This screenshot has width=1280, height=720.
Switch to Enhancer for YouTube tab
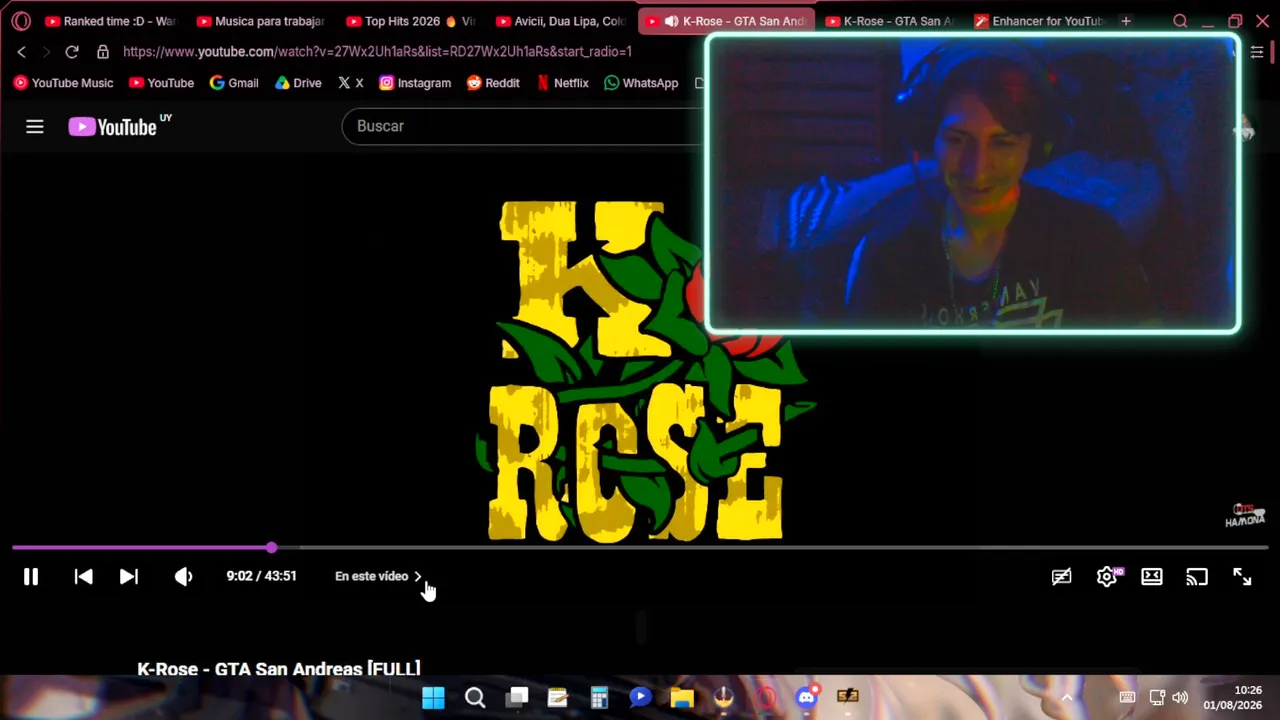tap(1039, 21)
